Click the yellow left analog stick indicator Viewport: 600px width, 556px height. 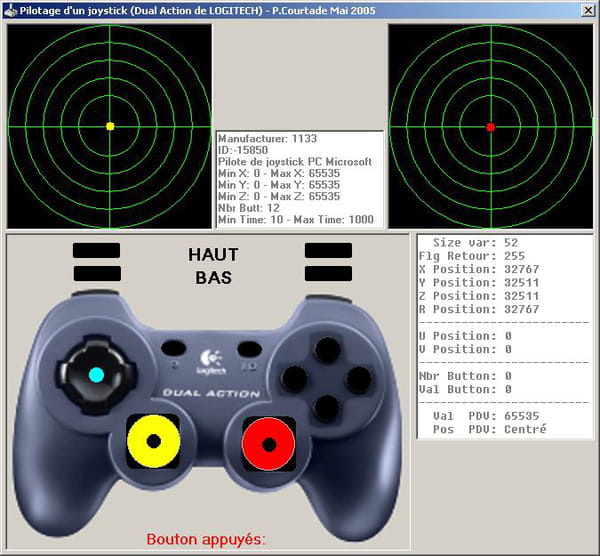pos(153,441)
